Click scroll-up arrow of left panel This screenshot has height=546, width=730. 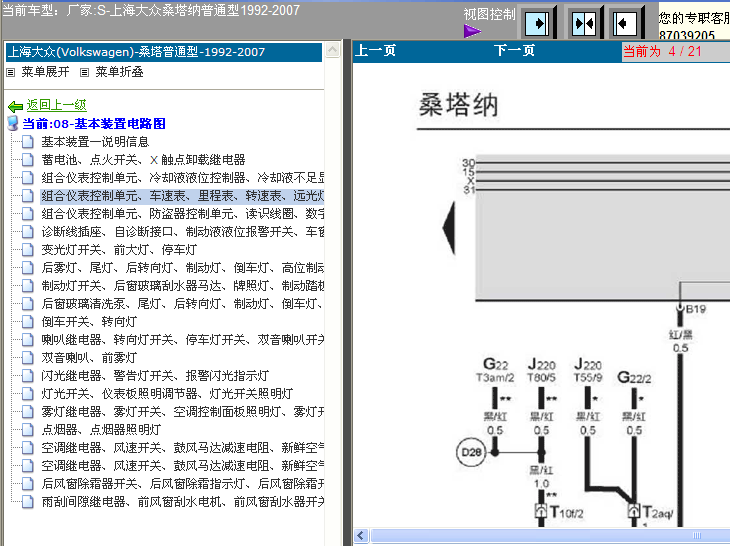tap(332, 50)
